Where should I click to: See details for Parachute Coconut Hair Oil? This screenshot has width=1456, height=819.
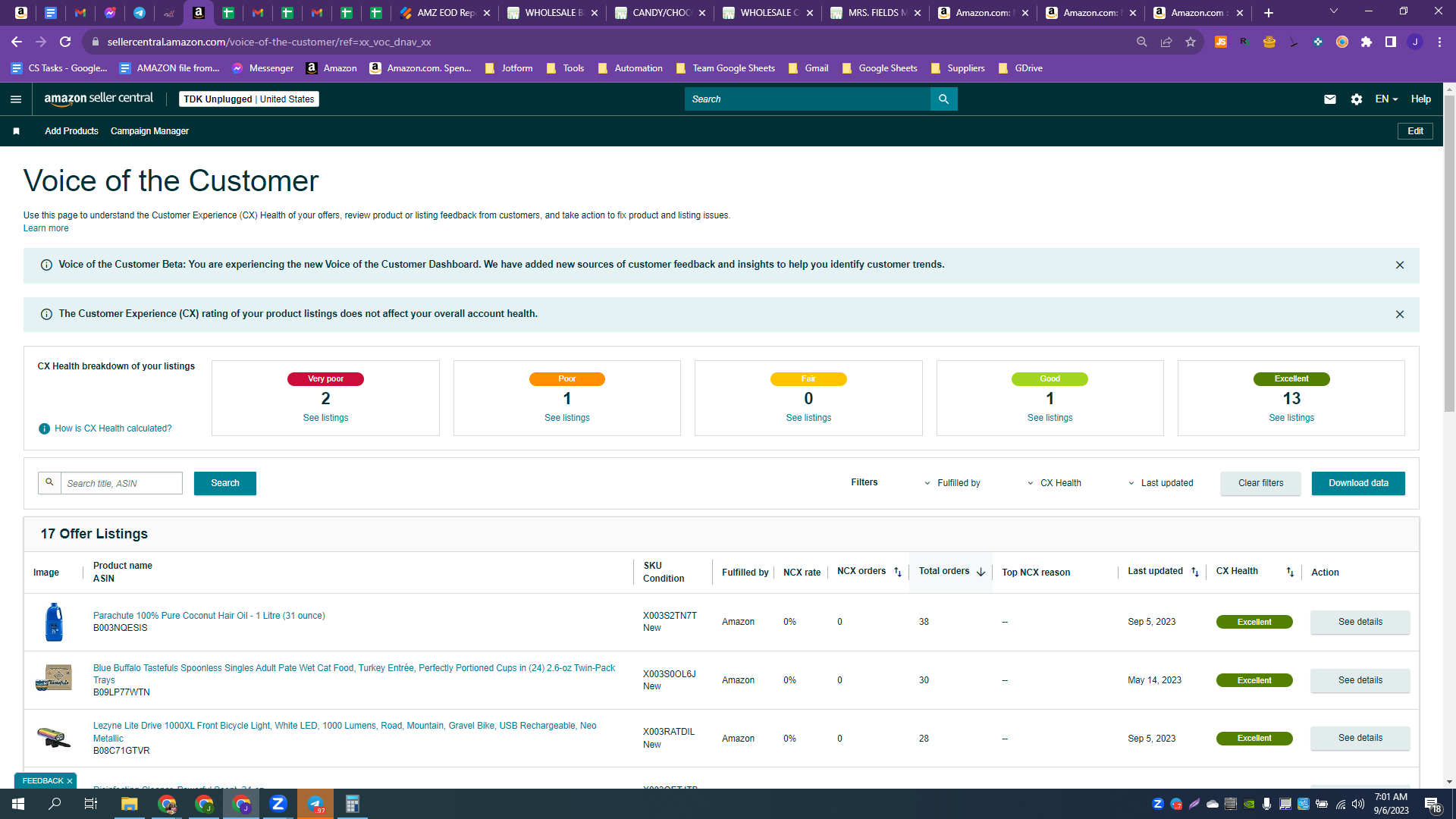(1360, 623)
